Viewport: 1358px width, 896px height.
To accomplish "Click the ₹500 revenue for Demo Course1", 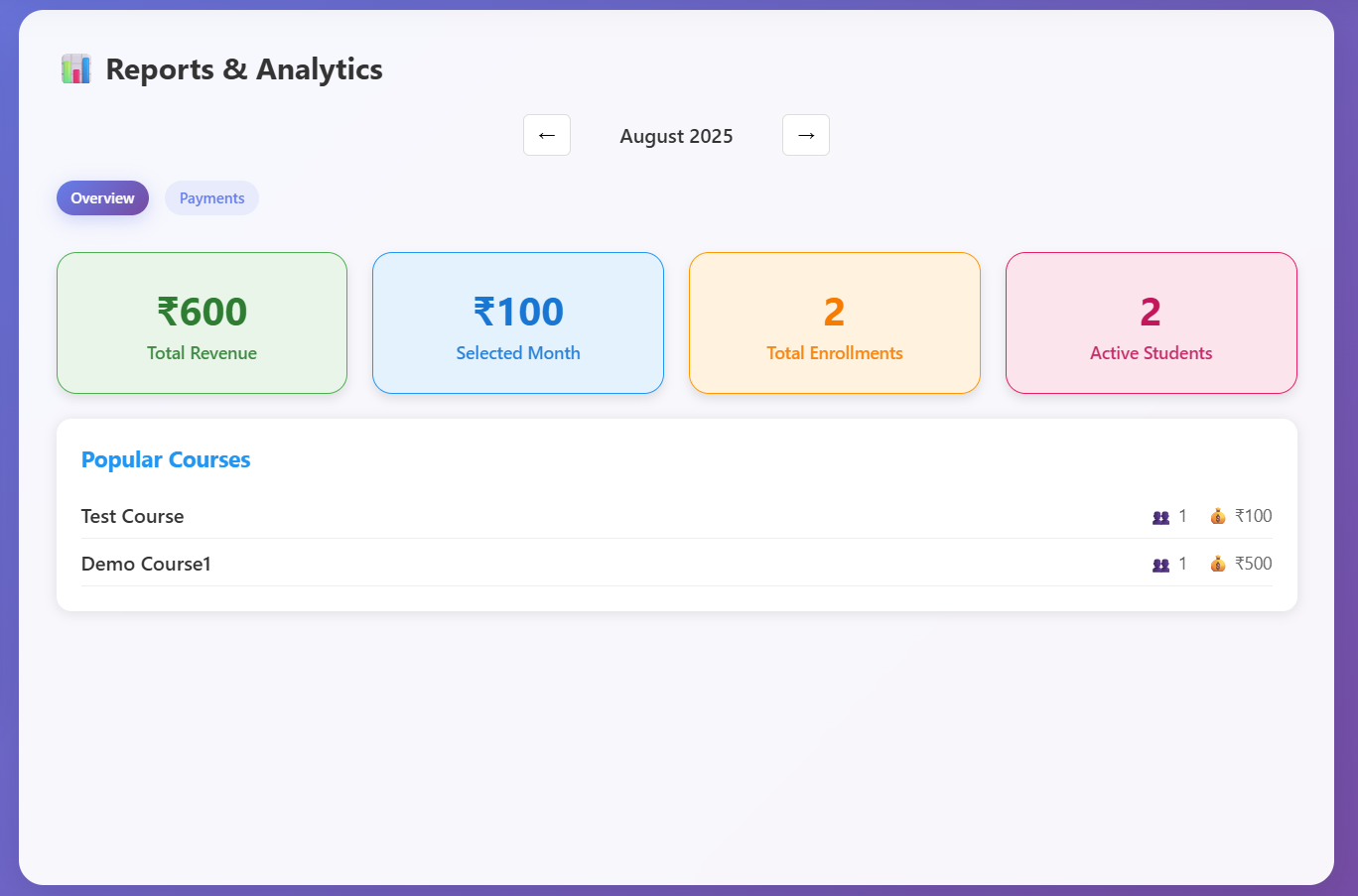I will [x=1254, y=564].
